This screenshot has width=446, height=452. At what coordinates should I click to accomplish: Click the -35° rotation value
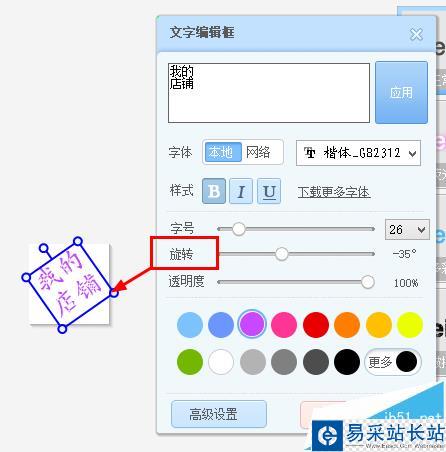(404, 254)
